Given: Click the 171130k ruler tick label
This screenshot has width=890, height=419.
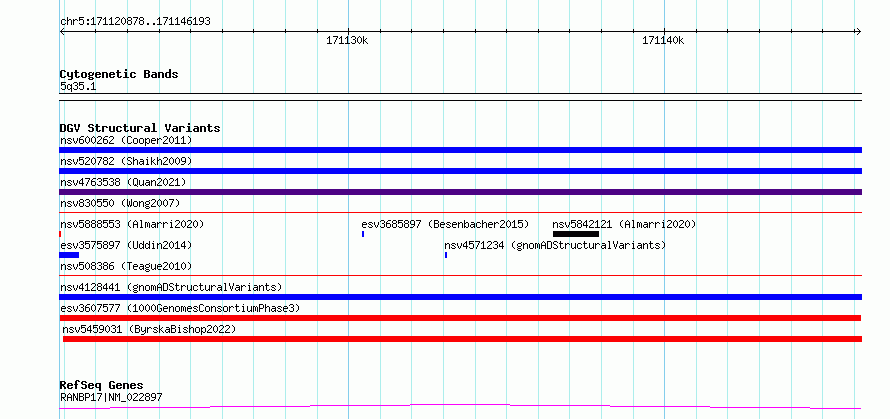Looking at the screenshot, I should point(347,40).
